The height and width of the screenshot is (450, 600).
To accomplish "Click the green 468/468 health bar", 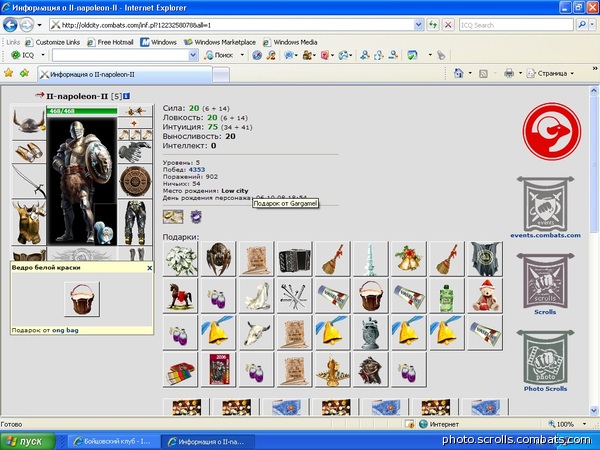I will 82,111.
